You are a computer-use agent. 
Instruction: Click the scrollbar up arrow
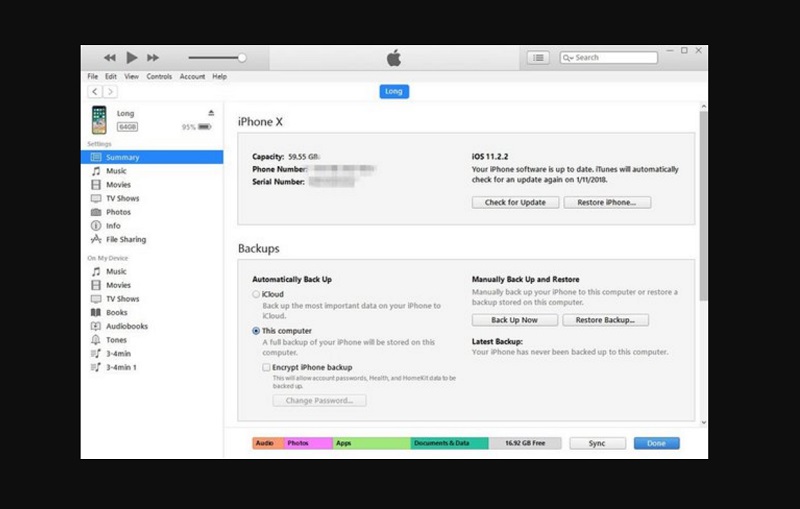click(704, 107)
